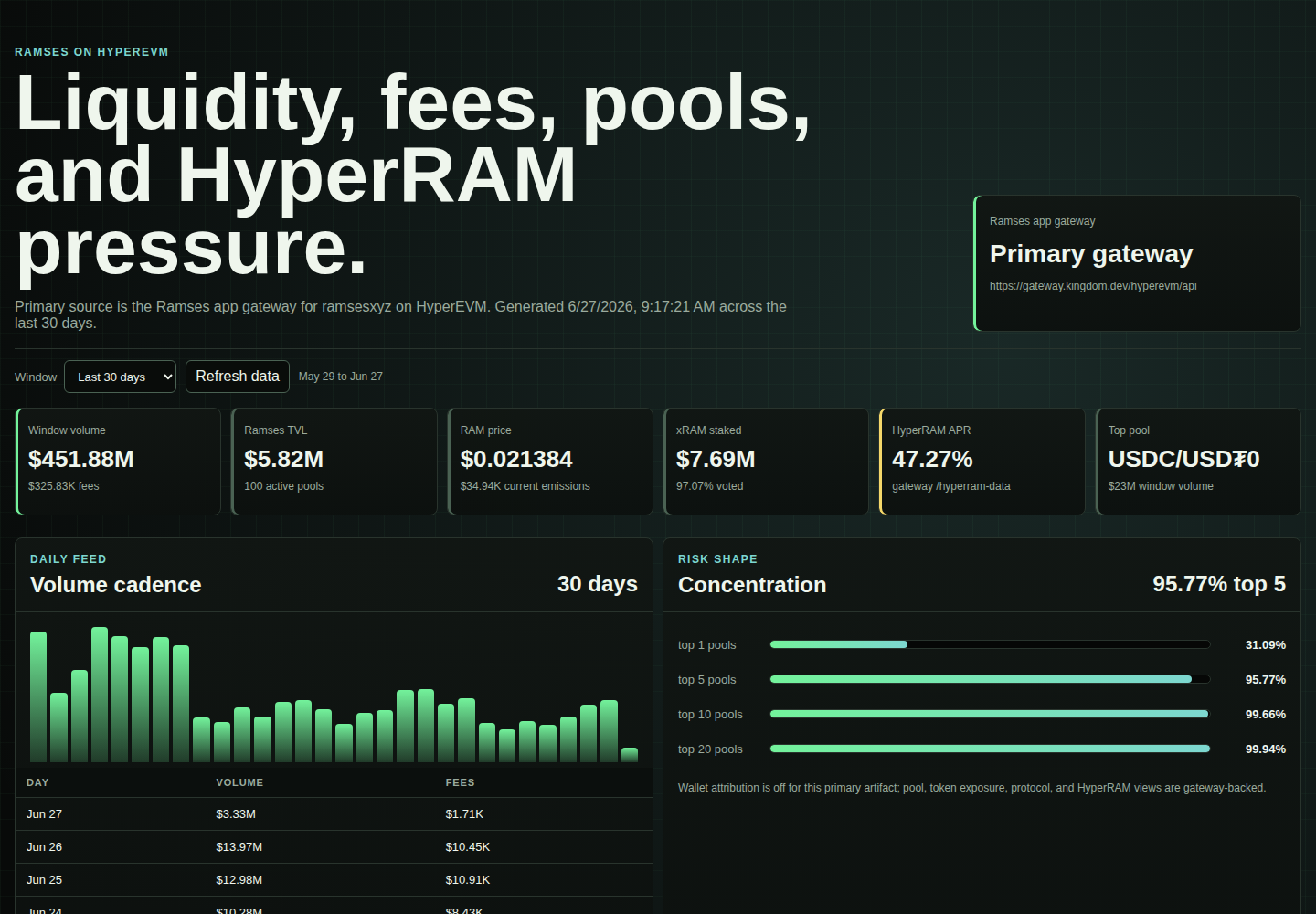The image size is (1316, 914).
Task: Click the top 10 pools progress bar
Action: 991,714
